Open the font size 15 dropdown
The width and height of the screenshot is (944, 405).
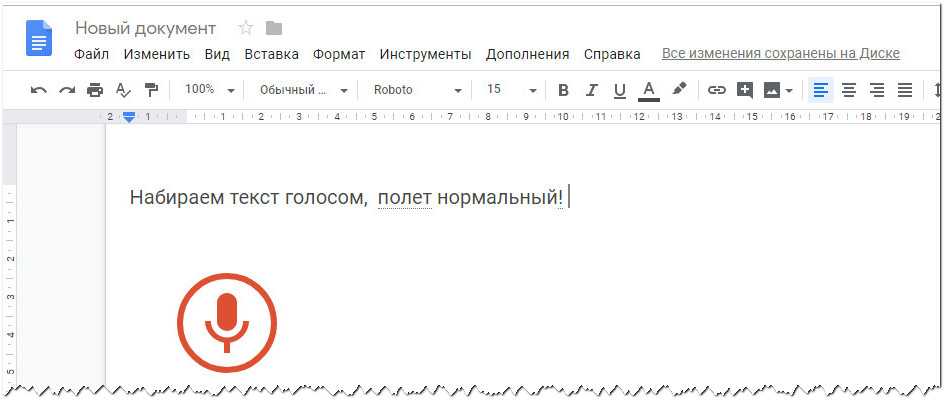coord(511,90)
